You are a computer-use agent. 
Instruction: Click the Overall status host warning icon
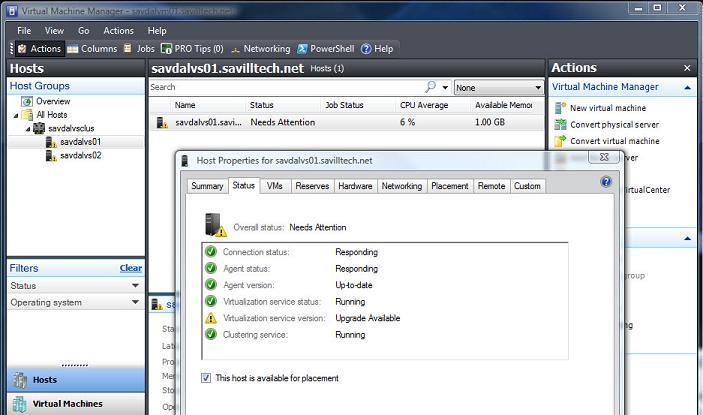click(215, 225)
